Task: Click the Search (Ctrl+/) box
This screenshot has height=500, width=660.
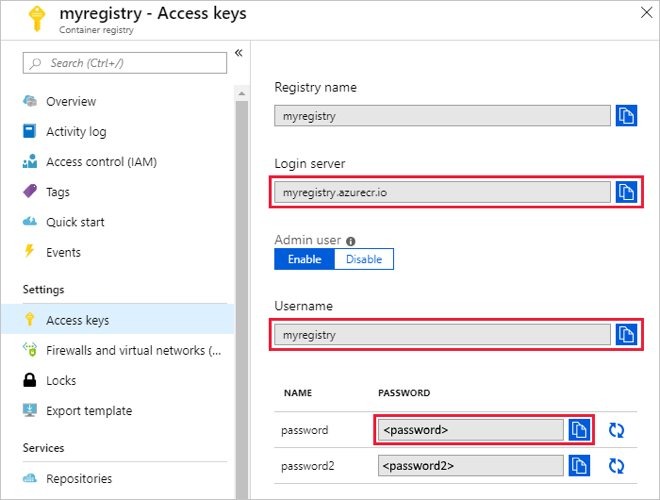Action: (x=125, y=63)
